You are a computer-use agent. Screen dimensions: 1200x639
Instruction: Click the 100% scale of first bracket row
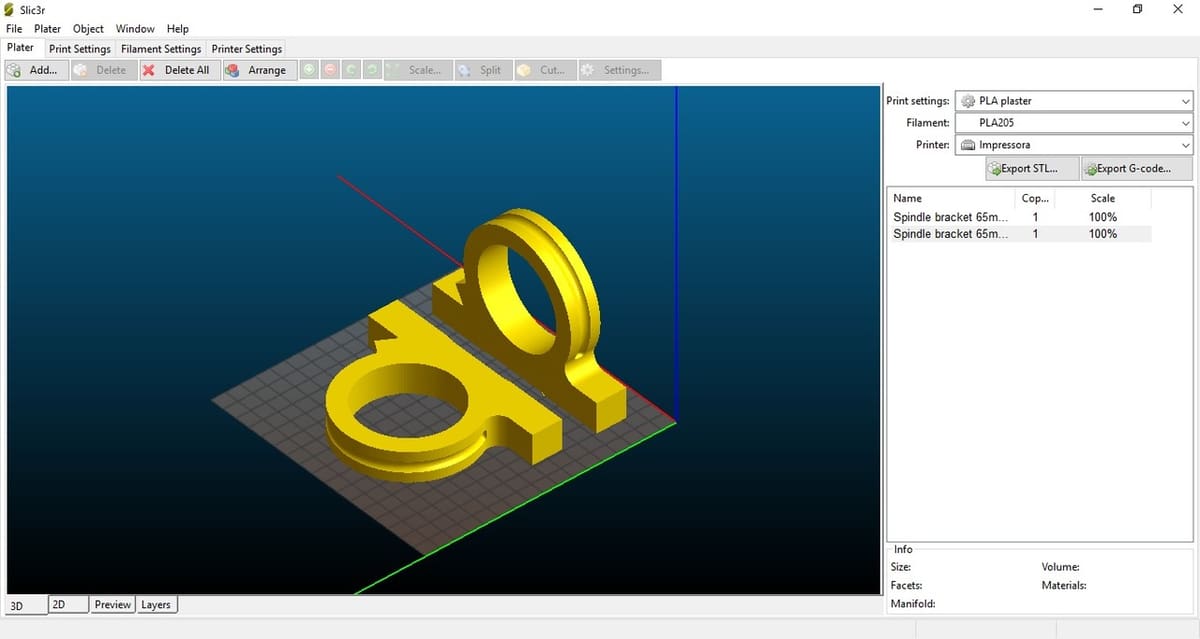point(1103,217)
